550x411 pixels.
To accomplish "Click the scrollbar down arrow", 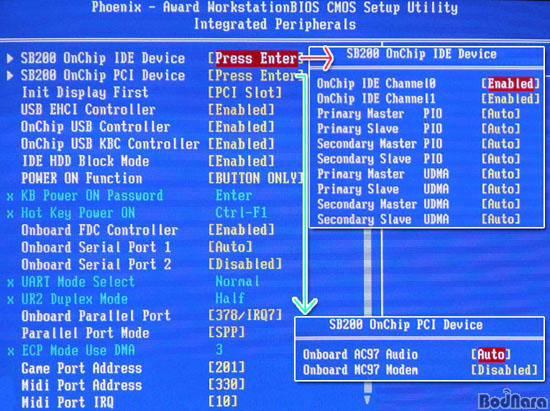I will click(367, 399).
